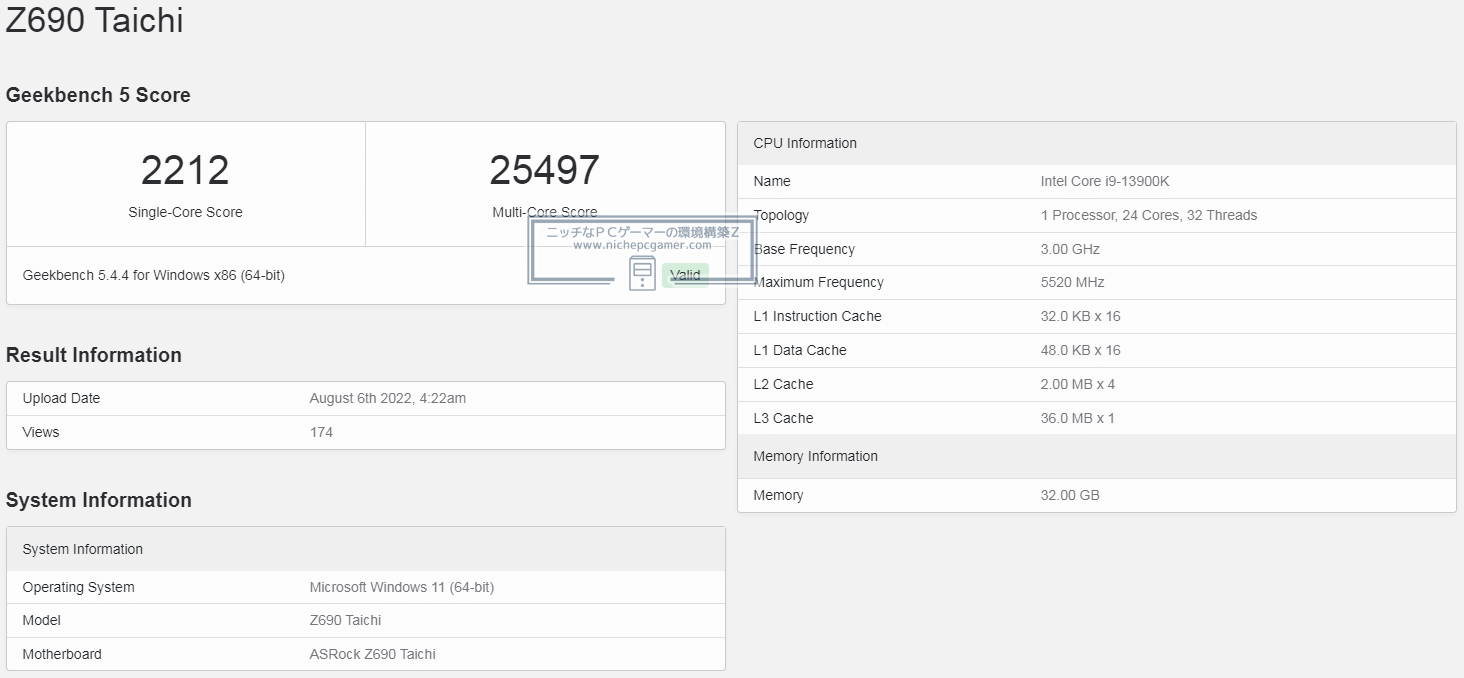Select 1 Processor, 24 Cores, 32 Threads
Image resolution: width=1464 pixels, height=678 pixels.
point(1149,215)
